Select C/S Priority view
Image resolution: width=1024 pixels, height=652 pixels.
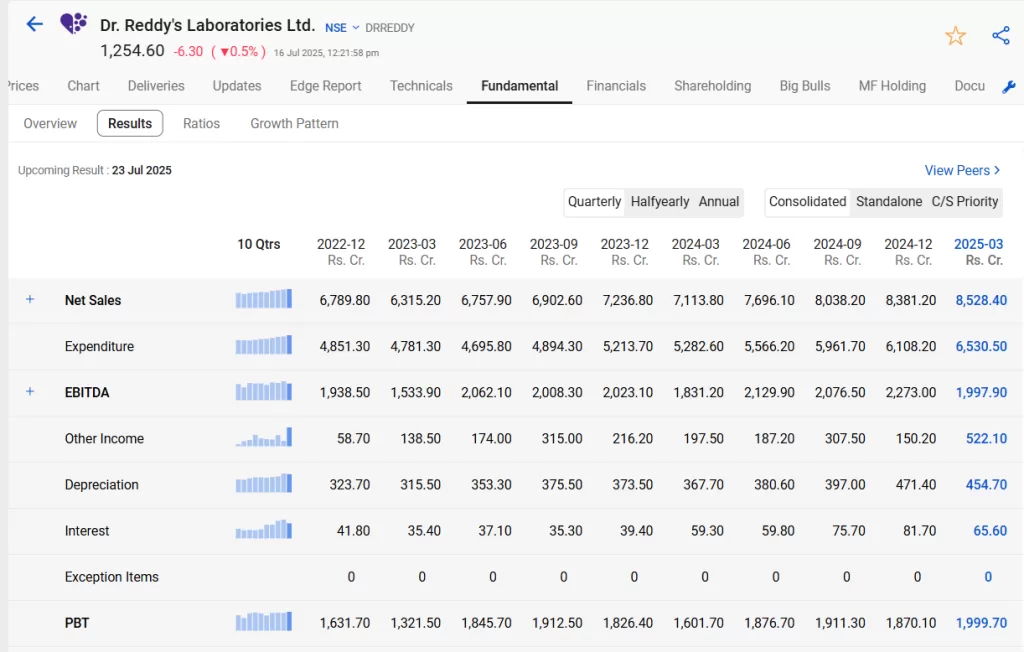(x=965, y=201)
